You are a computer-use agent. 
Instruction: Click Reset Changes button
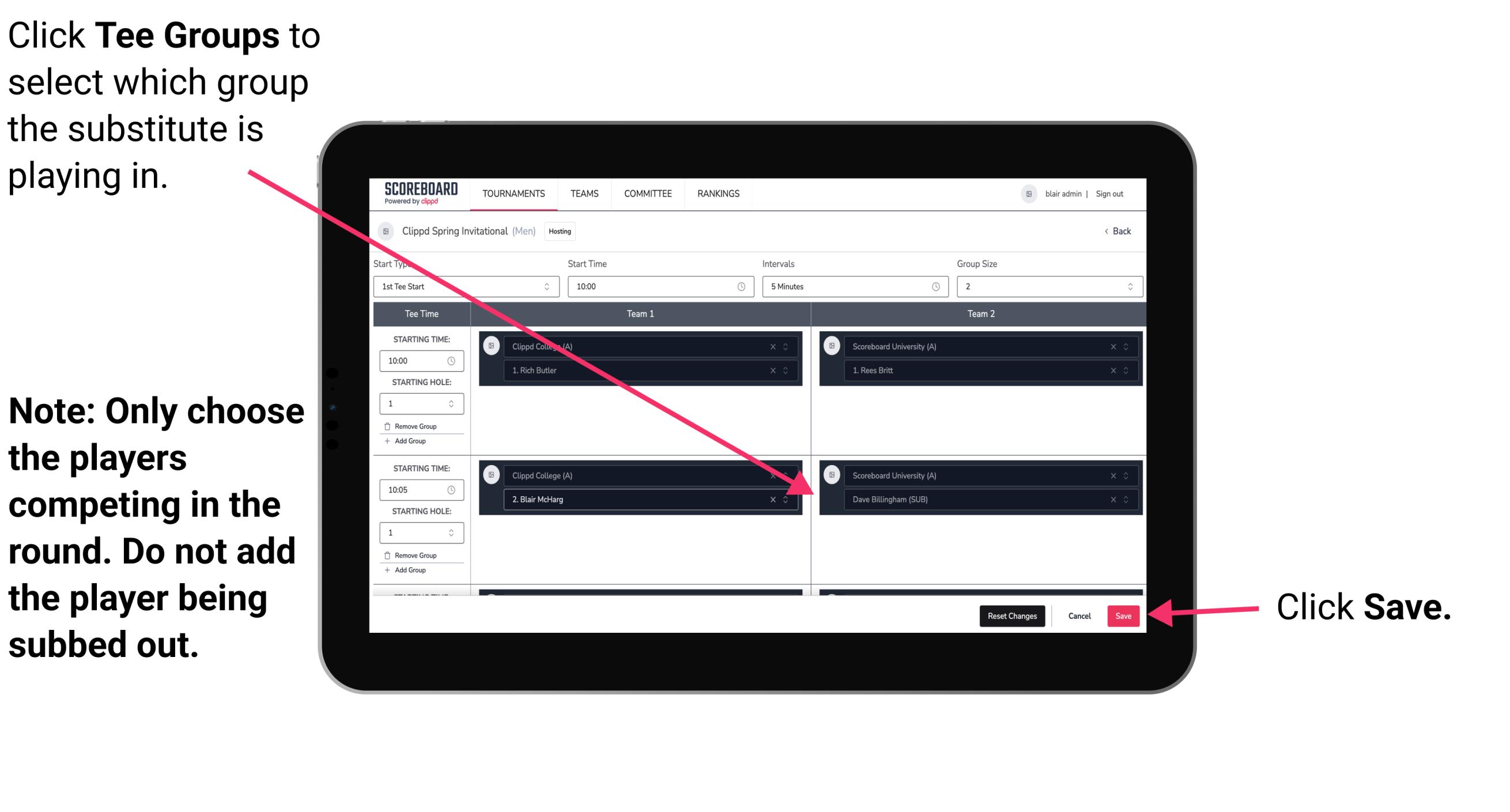(x=1011, y=615)
